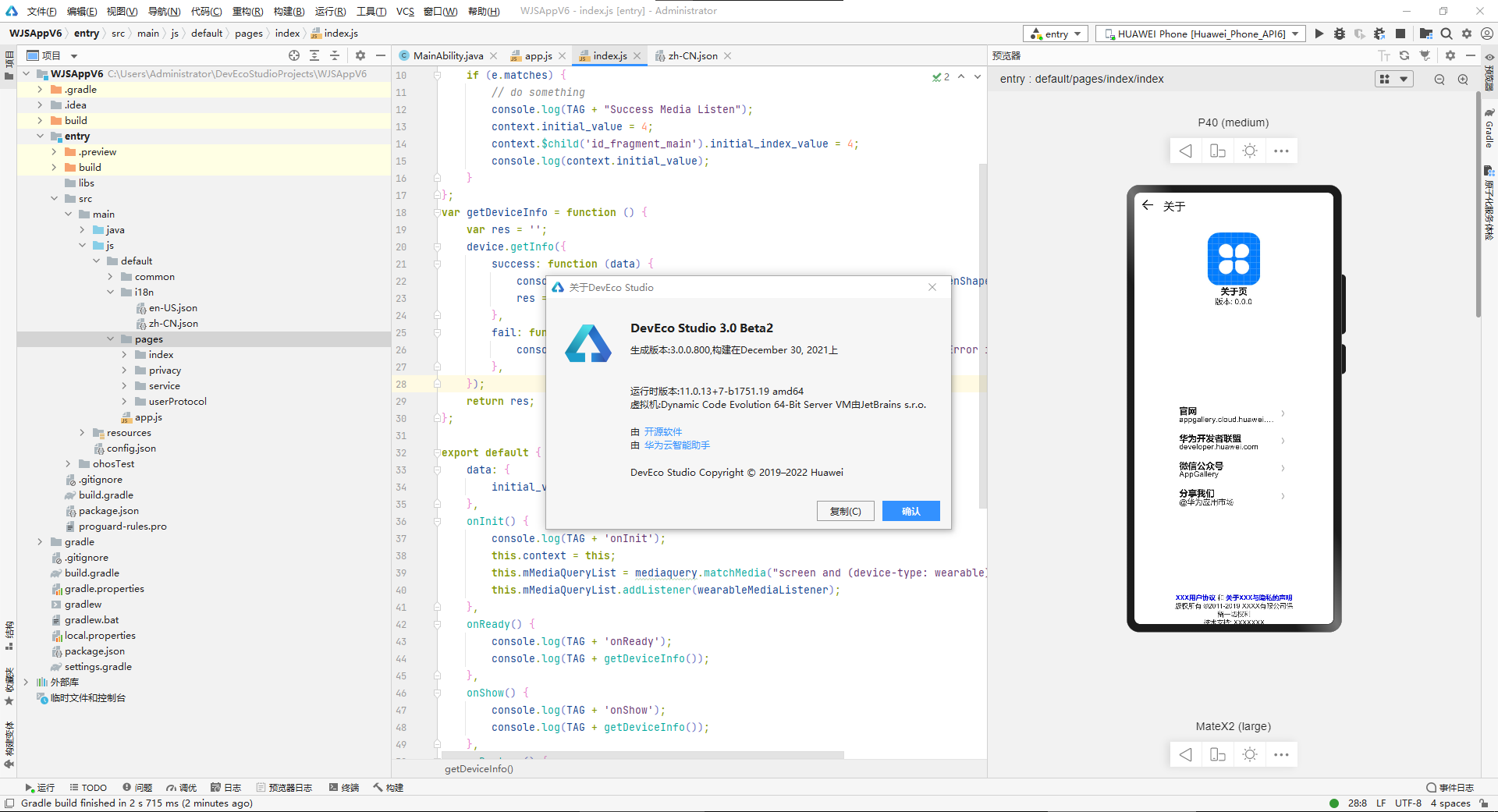Open the 导航(N) menu
Viewport: 1498px width, 812px height.
pyautogui.click(x=164, y=11)
